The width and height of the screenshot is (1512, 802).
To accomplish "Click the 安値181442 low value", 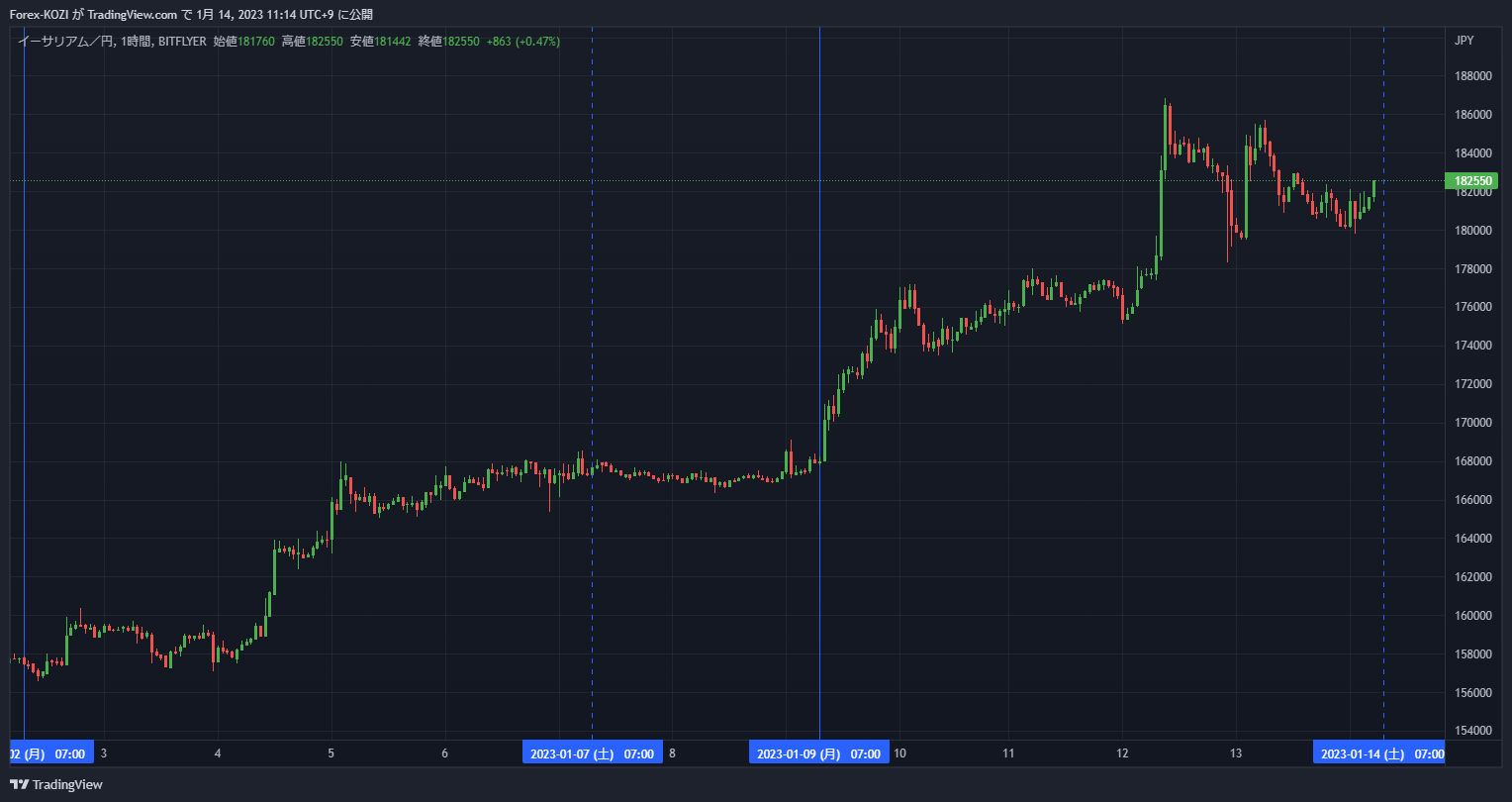I will coord(381,42).
